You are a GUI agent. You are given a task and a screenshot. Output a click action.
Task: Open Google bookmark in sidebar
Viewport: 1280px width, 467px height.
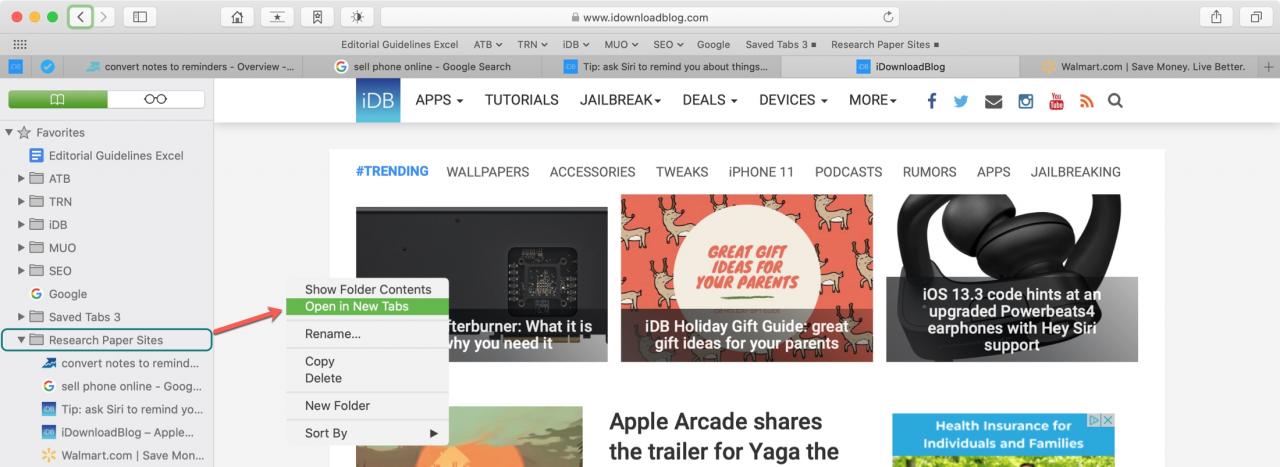59,294
